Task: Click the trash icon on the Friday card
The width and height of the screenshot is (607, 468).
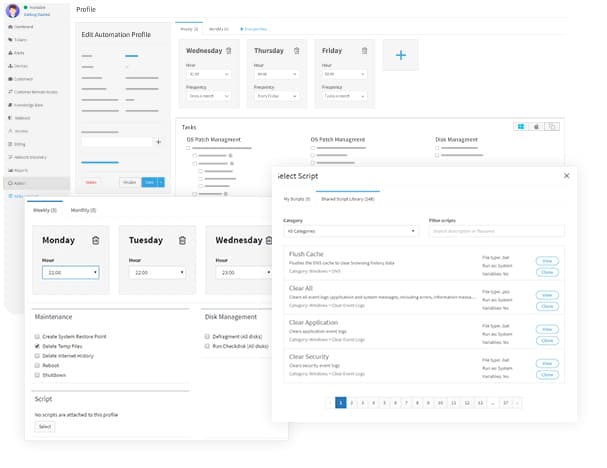Action: [x=365, y=50]
